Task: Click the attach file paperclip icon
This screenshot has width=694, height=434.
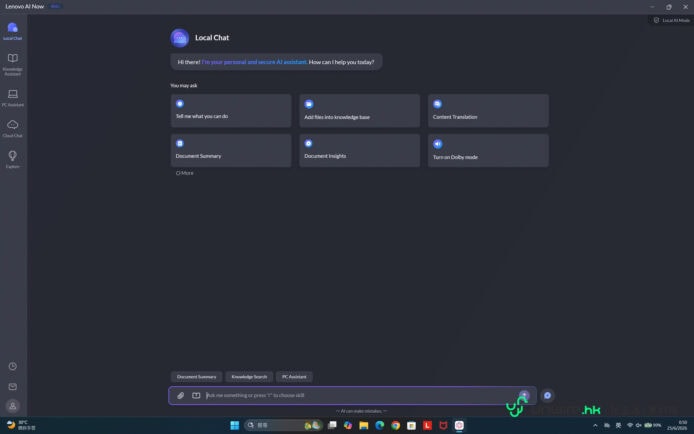Action: pos(181,396)
